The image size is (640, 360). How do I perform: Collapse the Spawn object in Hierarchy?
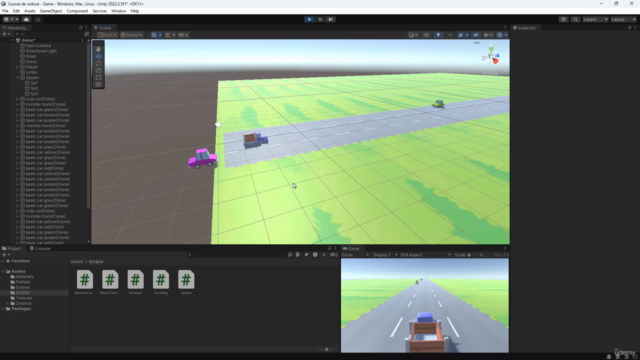click(x=18, y=78)
